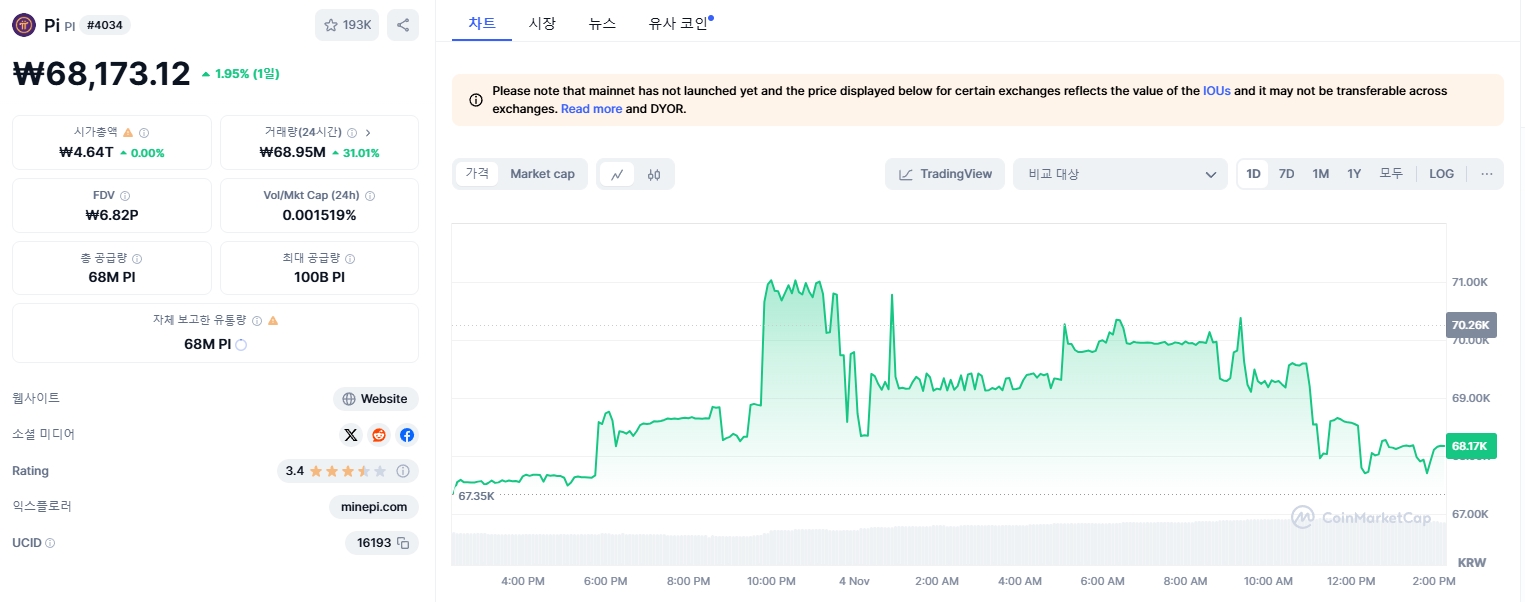Screen dimensions: 1525x602
Task: Click the ₩4.64T market cap value
Action: coord(87,152)
